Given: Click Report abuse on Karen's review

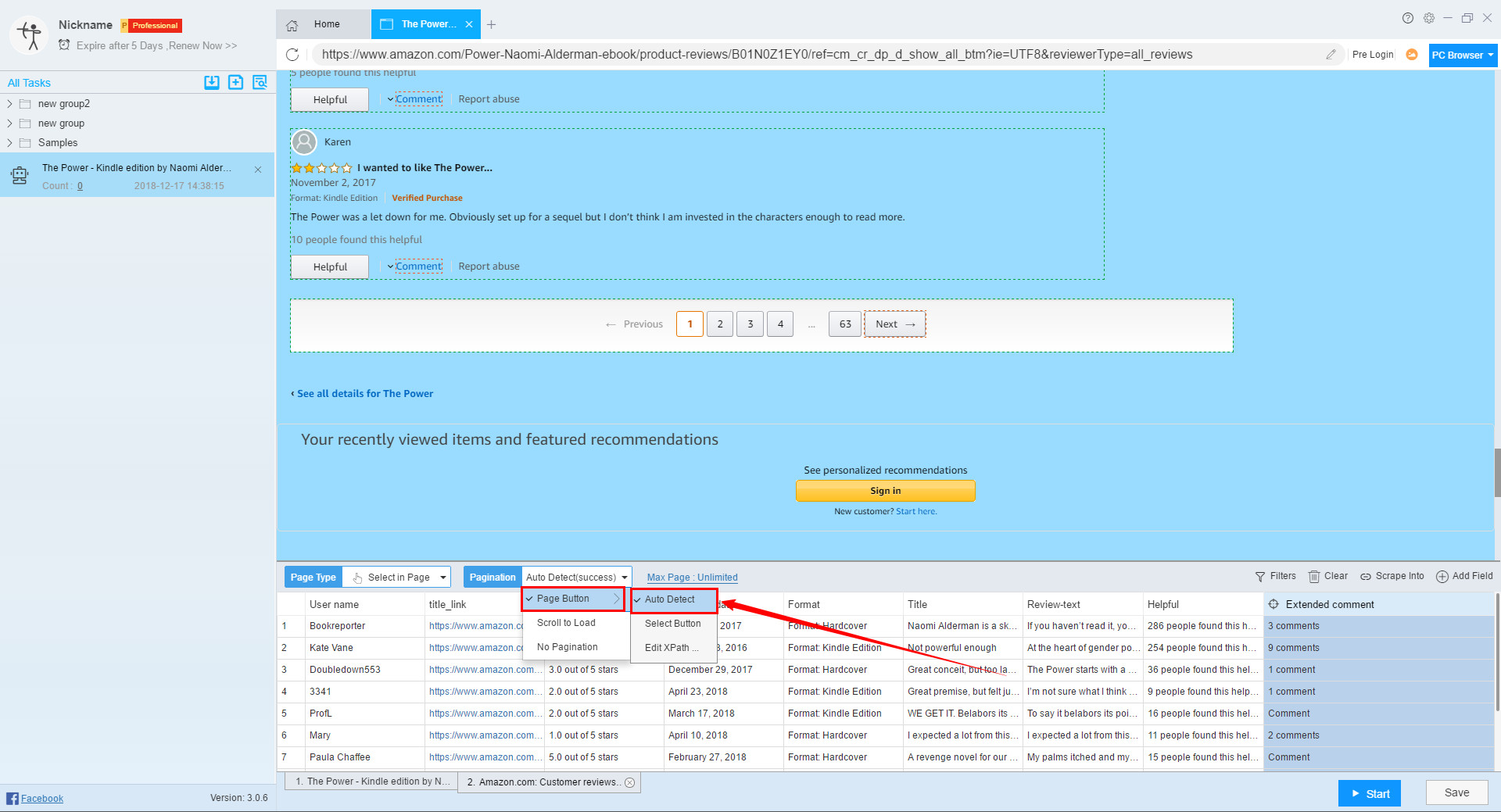Looking at the screenshot, I should pyautogui.click(x=489, y=266).
